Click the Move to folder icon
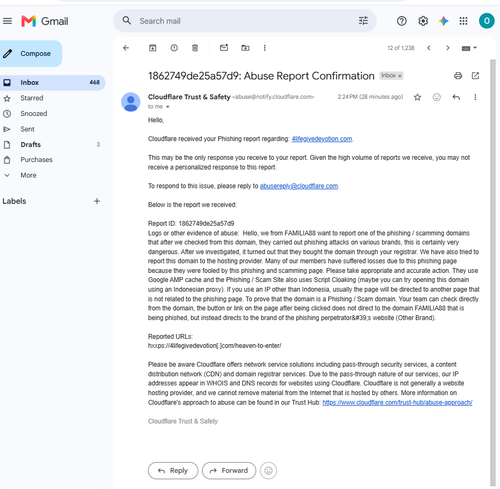The height and width of the screenshot is (489, 500). (x=245, y=48)
